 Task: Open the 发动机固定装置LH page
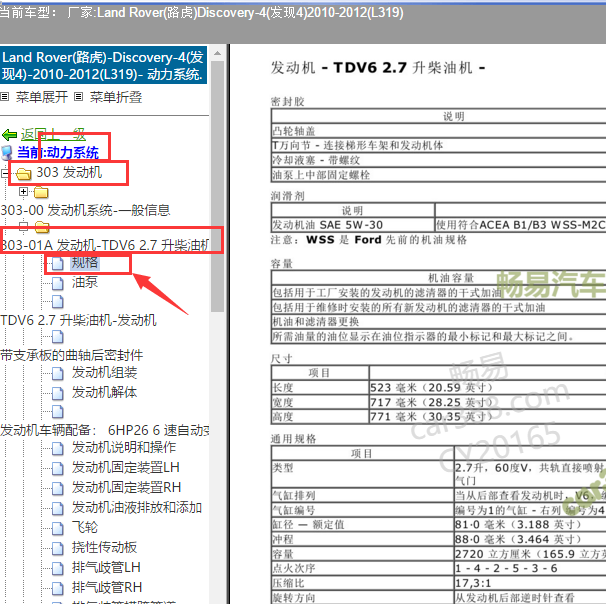pos(126,468)
